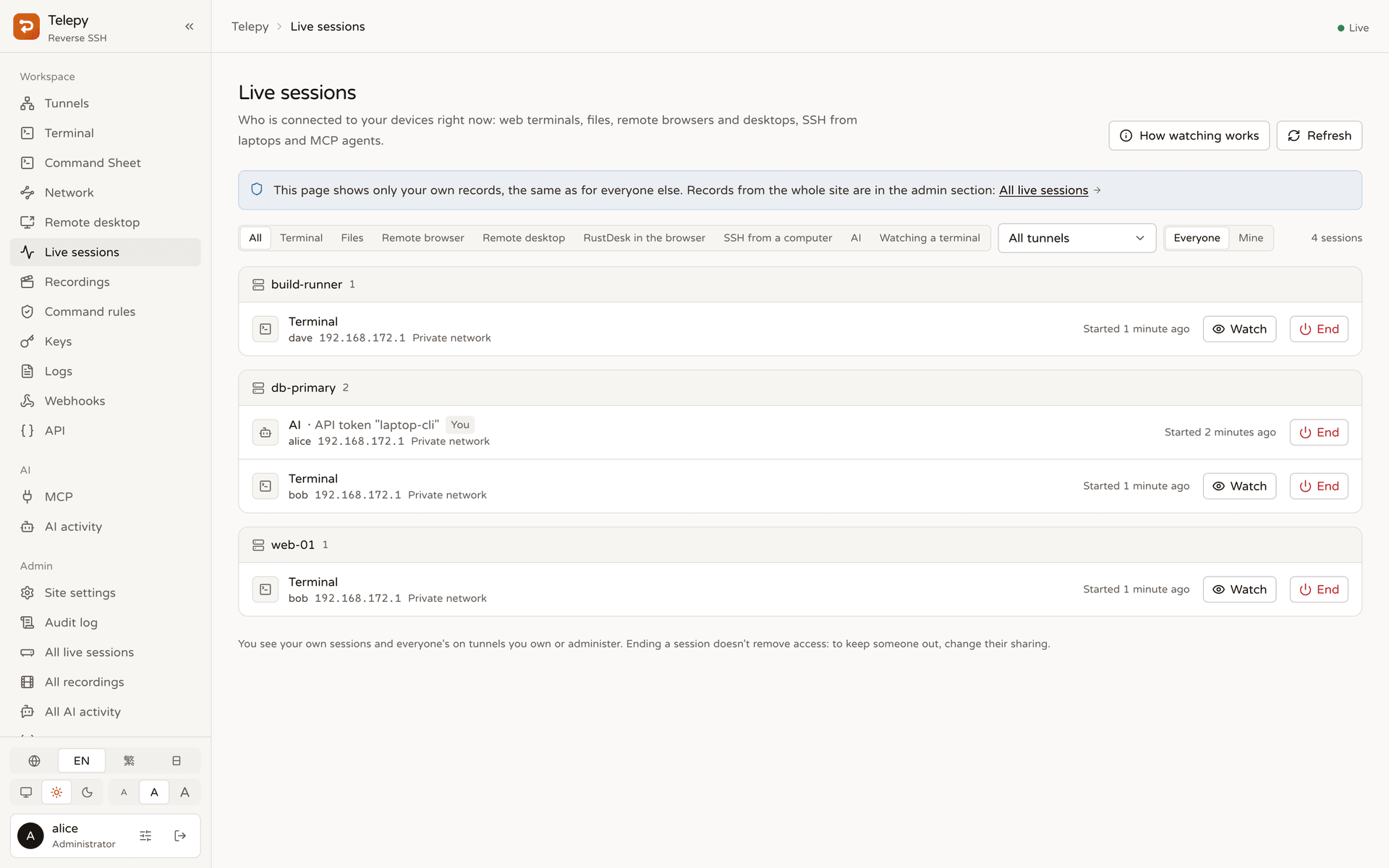Select the system theme monitor icon
The height and width of the screenshot is (868, 1389).
coord(26,792)
